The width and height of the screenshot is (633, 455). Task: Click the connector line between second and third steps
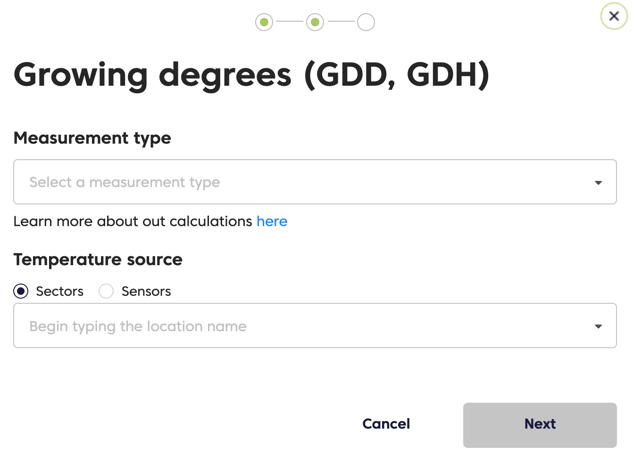[x=341, y=22]
